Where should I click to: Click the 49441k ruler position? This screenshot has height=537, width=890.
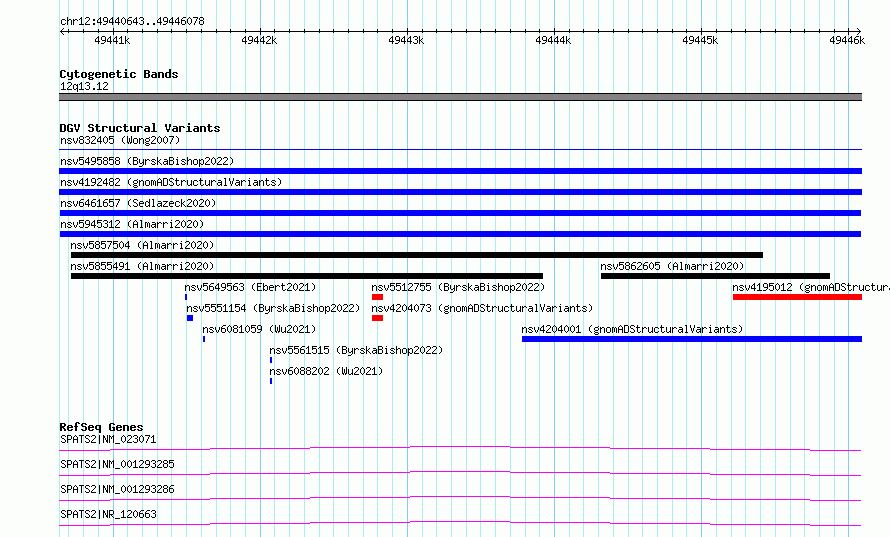click(112, 40)
